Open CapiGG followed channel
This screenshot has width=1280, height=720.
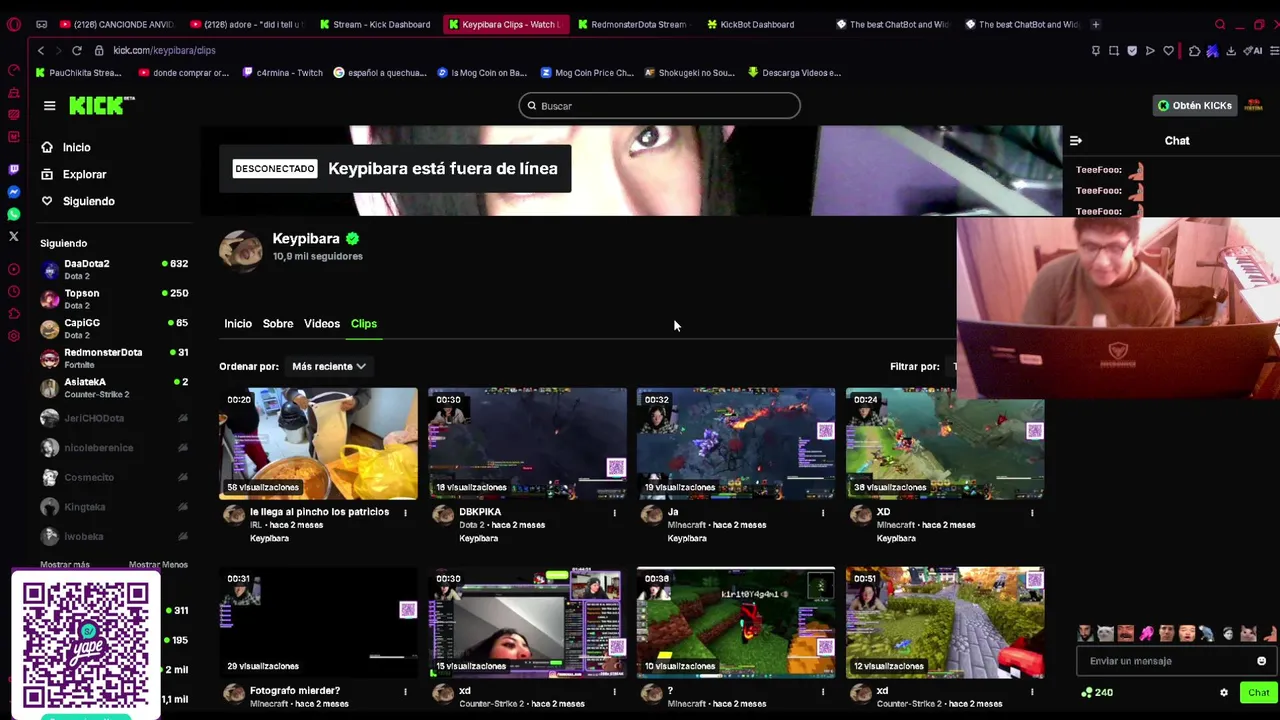pos(114,328)
